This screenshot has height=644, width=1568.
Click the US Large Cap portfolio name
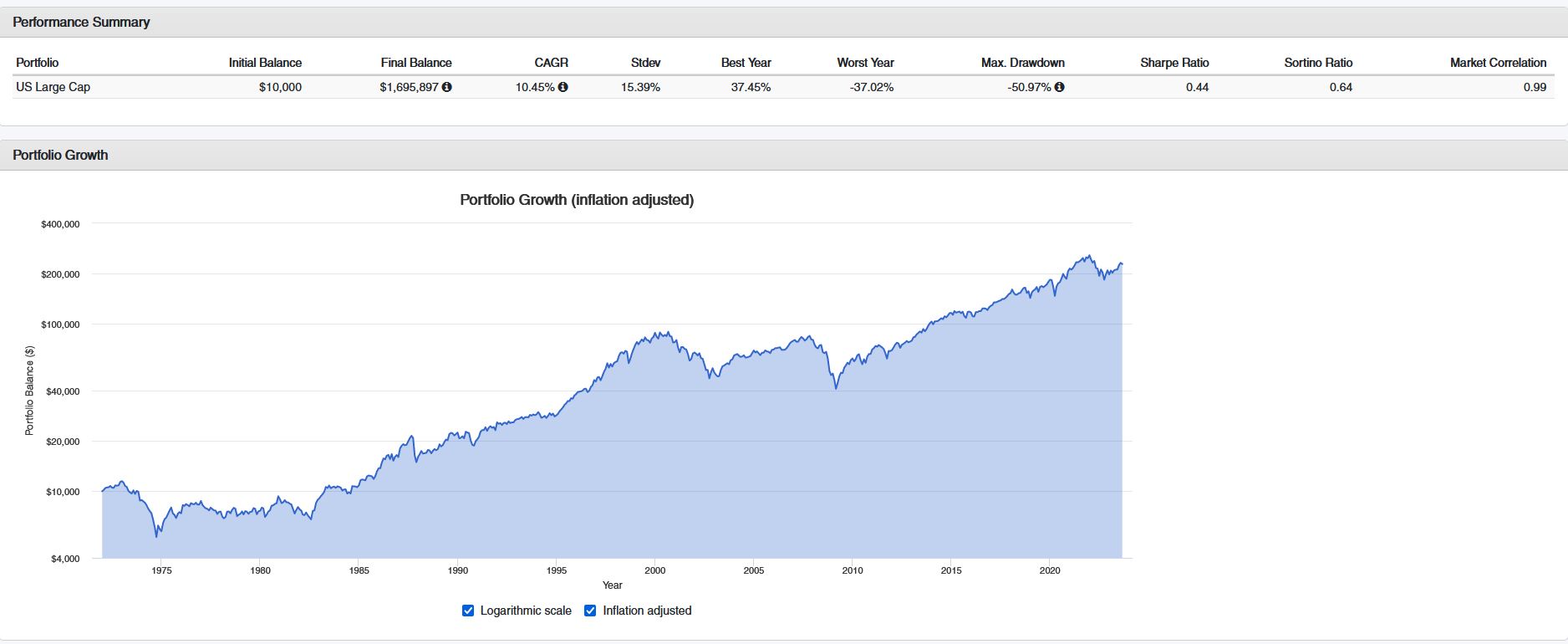(x=53, y=87)
